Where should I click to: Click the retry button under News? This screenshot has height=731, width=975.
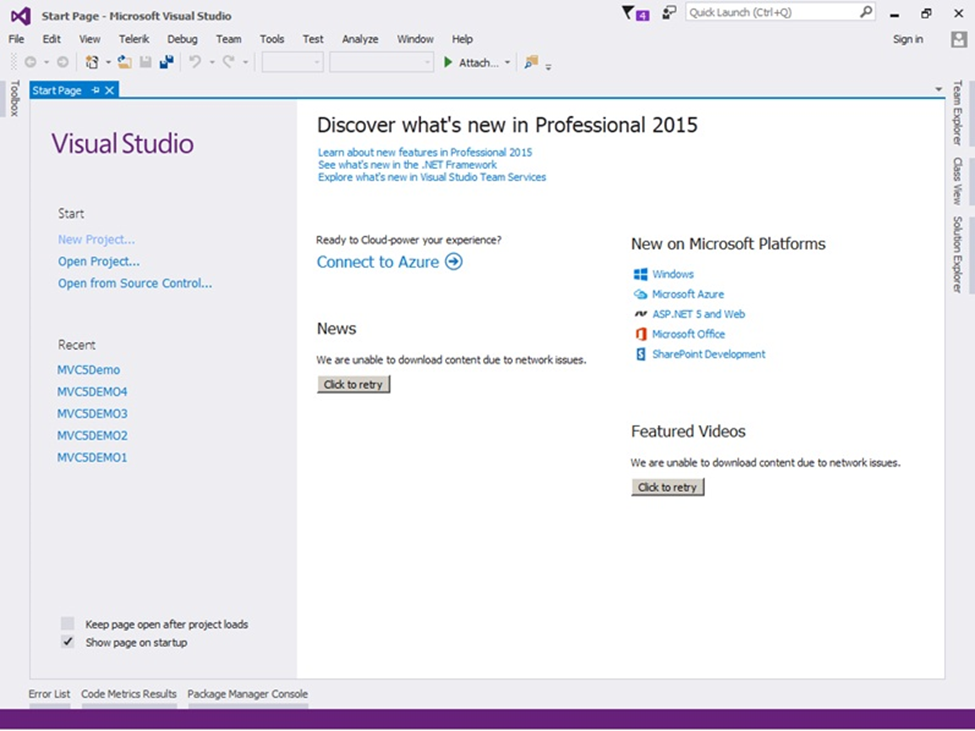coord(353,384)
